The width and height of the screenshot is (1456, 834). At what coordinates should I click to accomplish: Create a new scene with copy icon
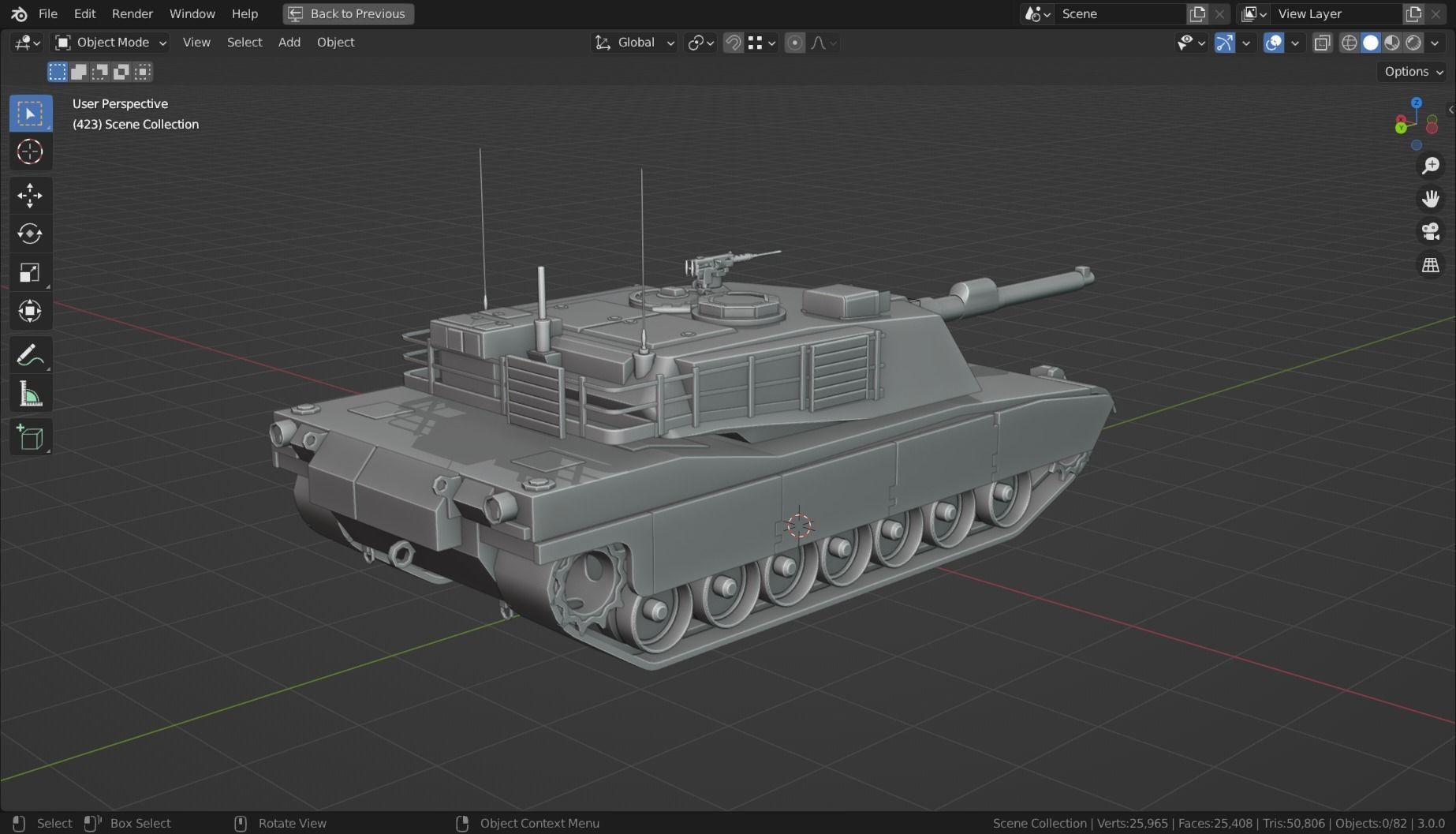(x=1198, y=13)
